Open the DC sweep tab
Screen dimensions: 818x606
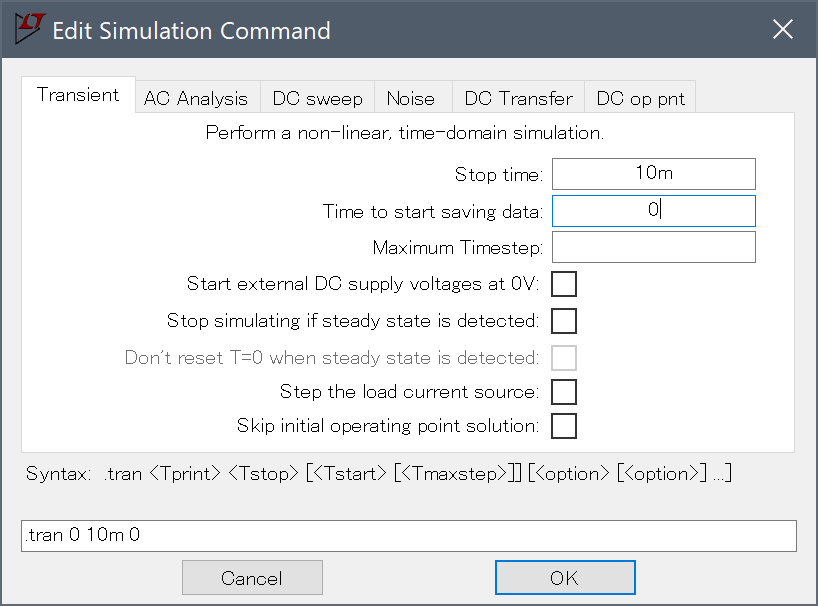click(317, 98)
